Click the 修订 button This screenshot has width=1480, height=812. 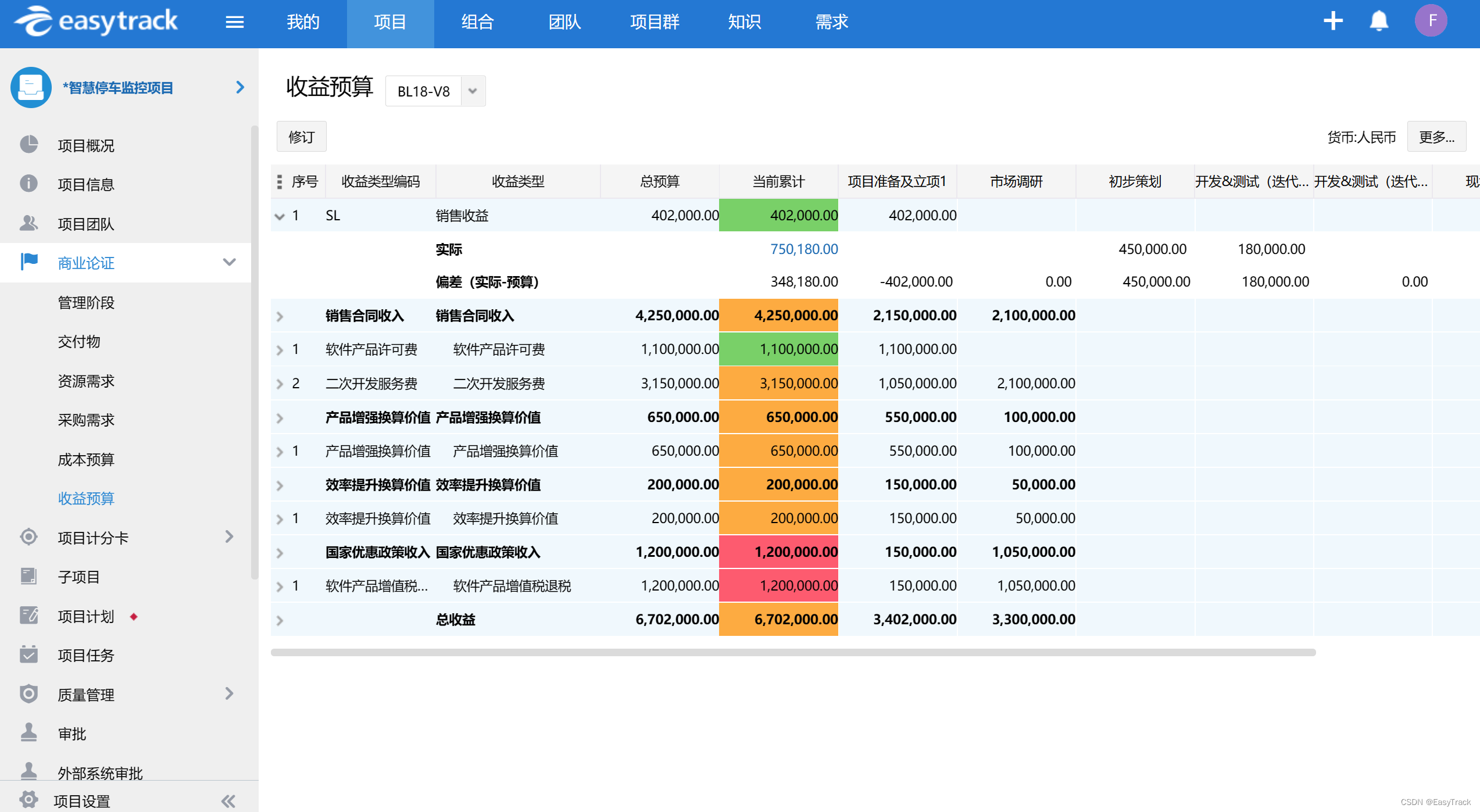[302, 137]
